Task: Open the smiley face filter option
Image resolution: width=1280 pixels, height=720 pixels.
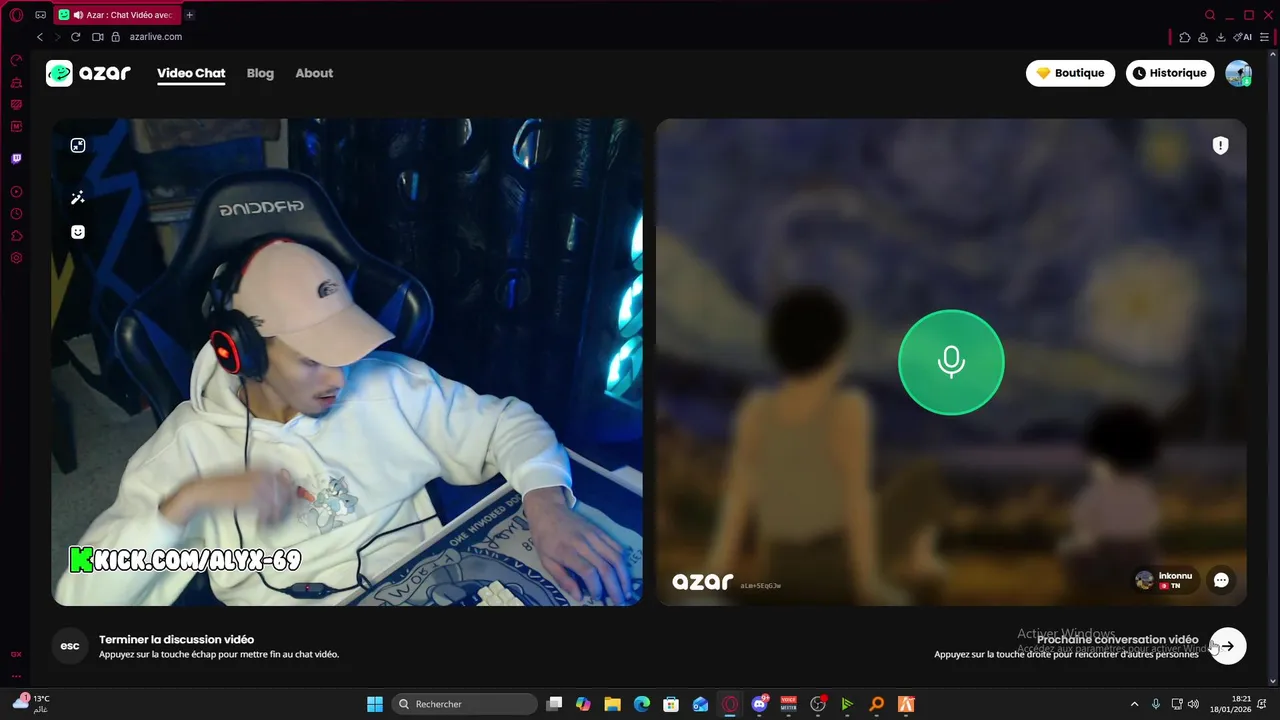Action: pyautogui.click(x=78, y=232)
